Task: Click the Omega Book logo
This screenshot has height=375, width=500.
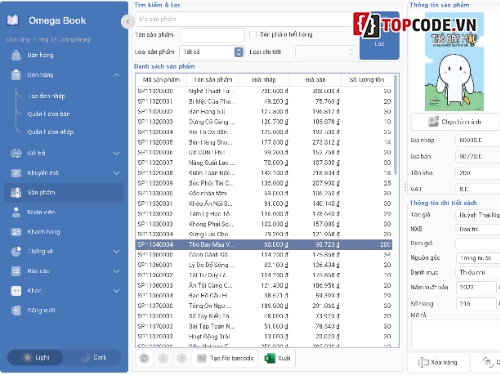Action: pyautogui.click(x=13, y=21)
